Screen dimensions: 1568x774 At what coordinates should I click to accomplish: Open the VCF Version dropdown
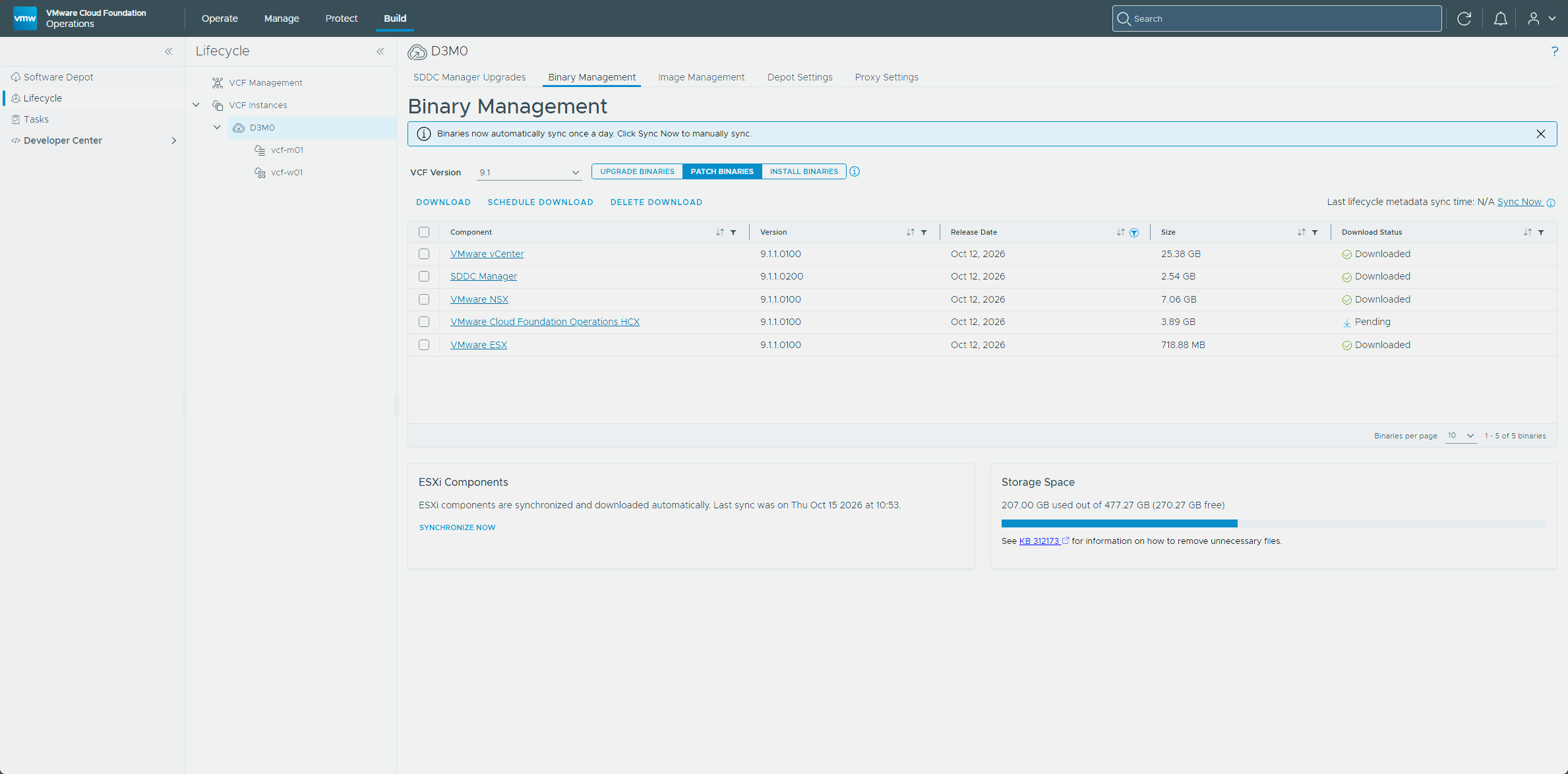click(529, 172)
